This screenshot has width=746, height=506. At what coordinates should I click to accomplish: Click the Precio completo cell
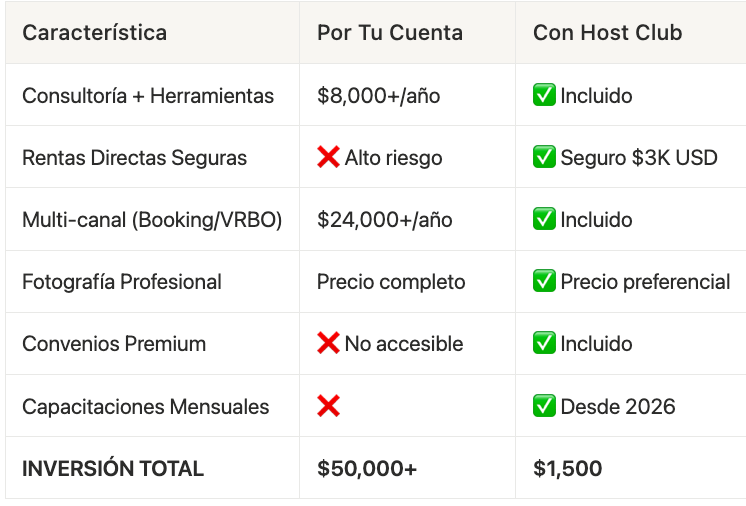[x=391, y=282]
